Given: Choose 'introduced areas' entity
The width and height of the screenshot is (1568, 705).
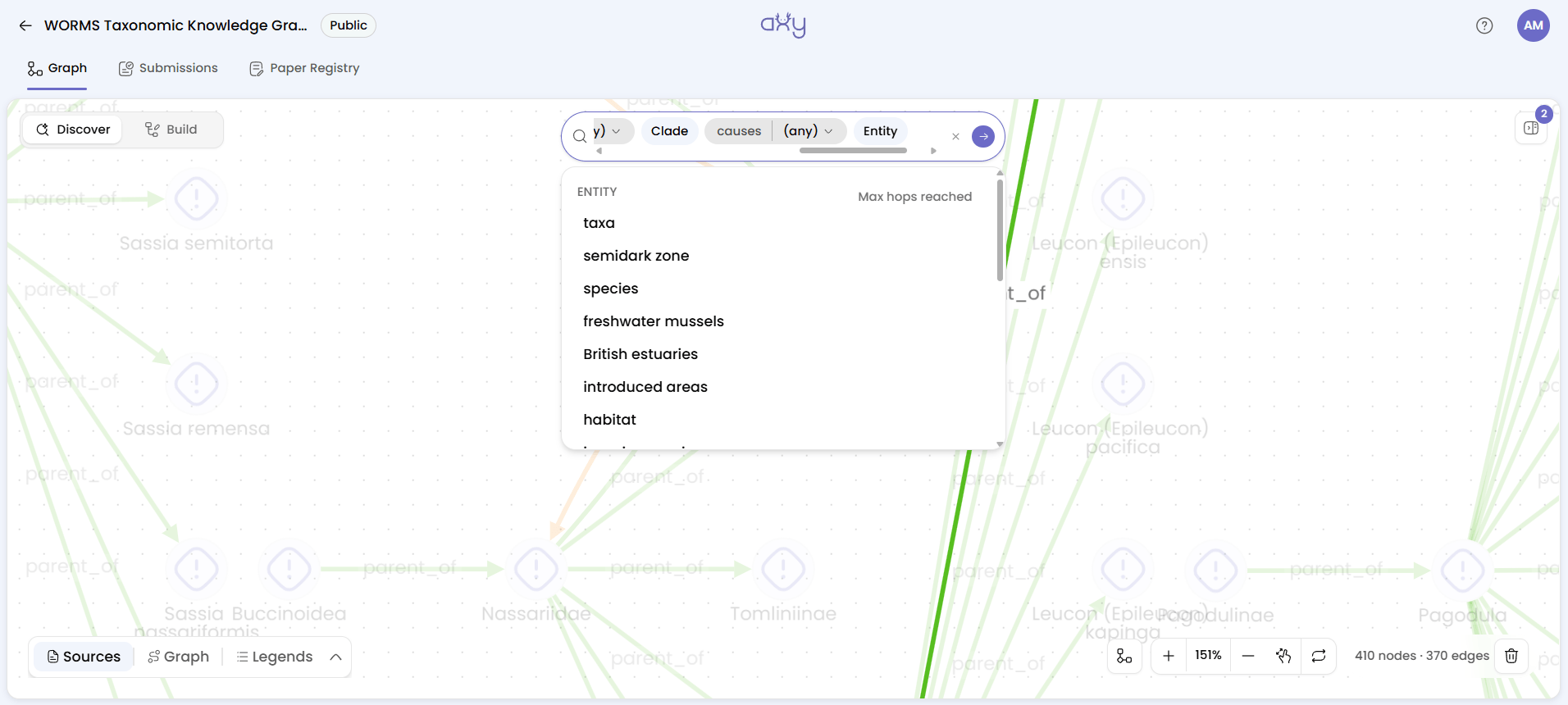Looking at the screenshot, I should (779, 387).
